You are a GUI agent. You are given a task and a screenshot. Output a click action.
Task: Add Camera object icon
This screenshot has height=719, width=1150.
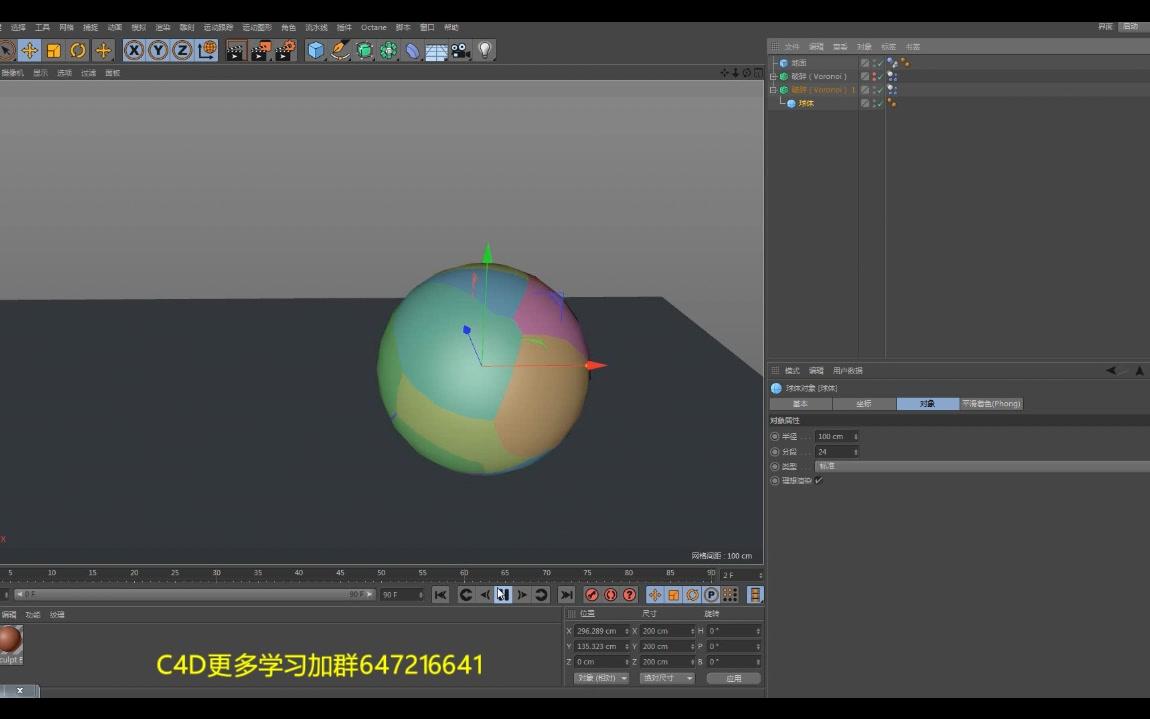point(461,50)
